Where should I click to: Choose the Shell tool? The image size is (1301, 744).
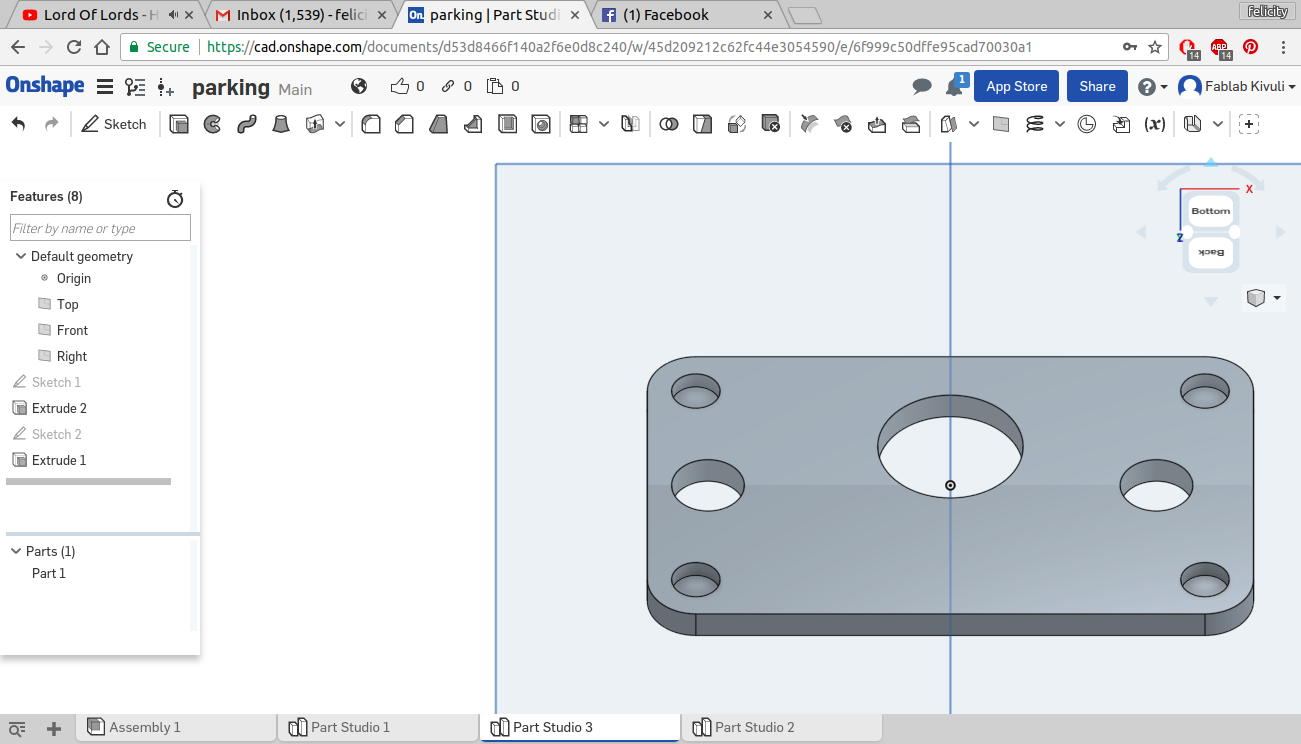click(x=507, y=124)
